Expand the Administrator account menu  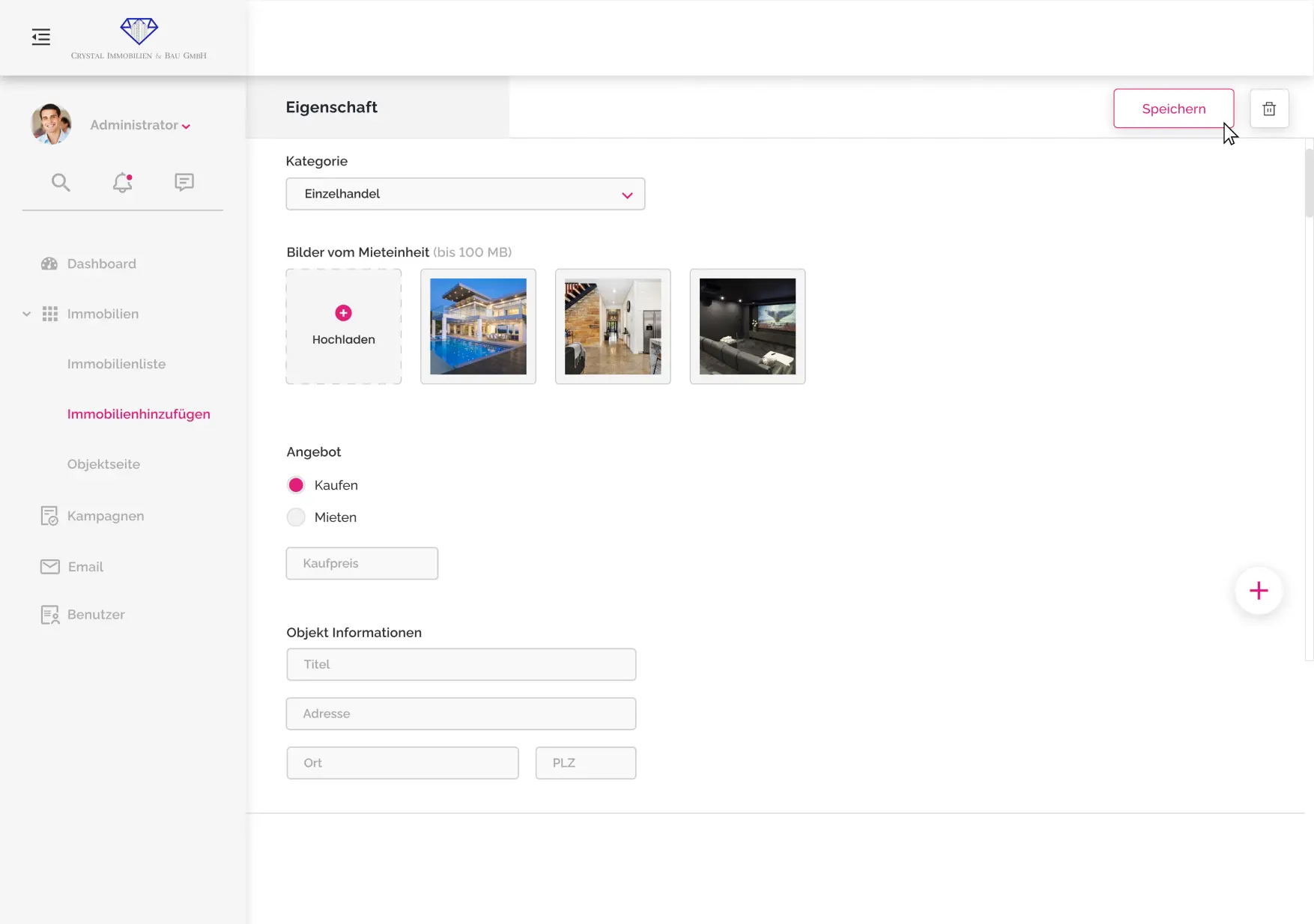click(187, 125)
